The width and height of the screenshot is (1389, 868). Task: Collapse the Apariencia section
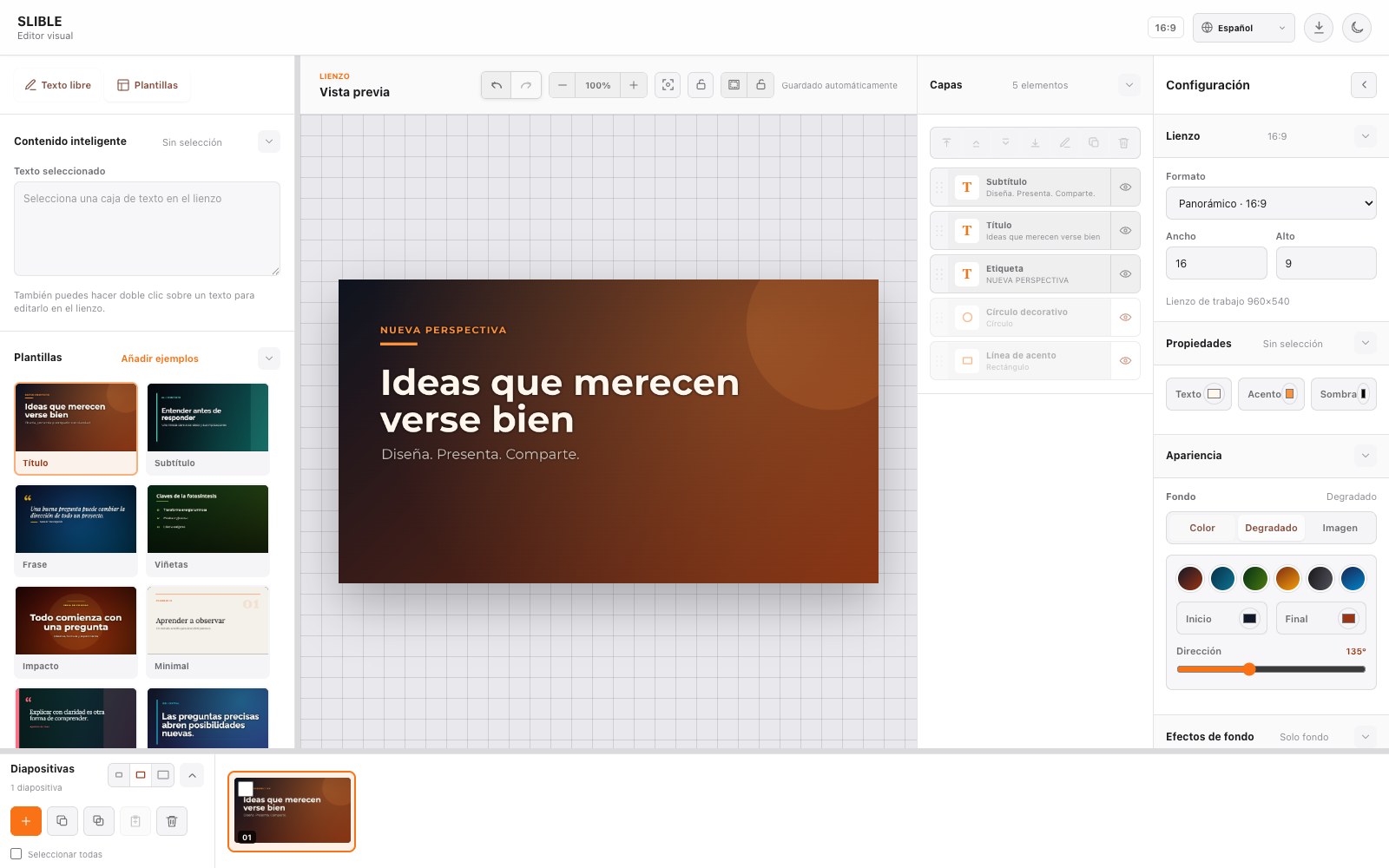1366,456
